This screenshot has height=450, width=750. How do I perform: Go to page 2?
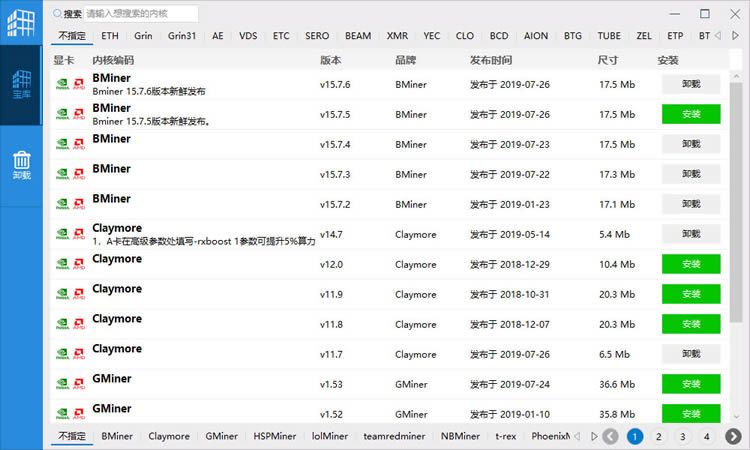click(x=659, y=436)
